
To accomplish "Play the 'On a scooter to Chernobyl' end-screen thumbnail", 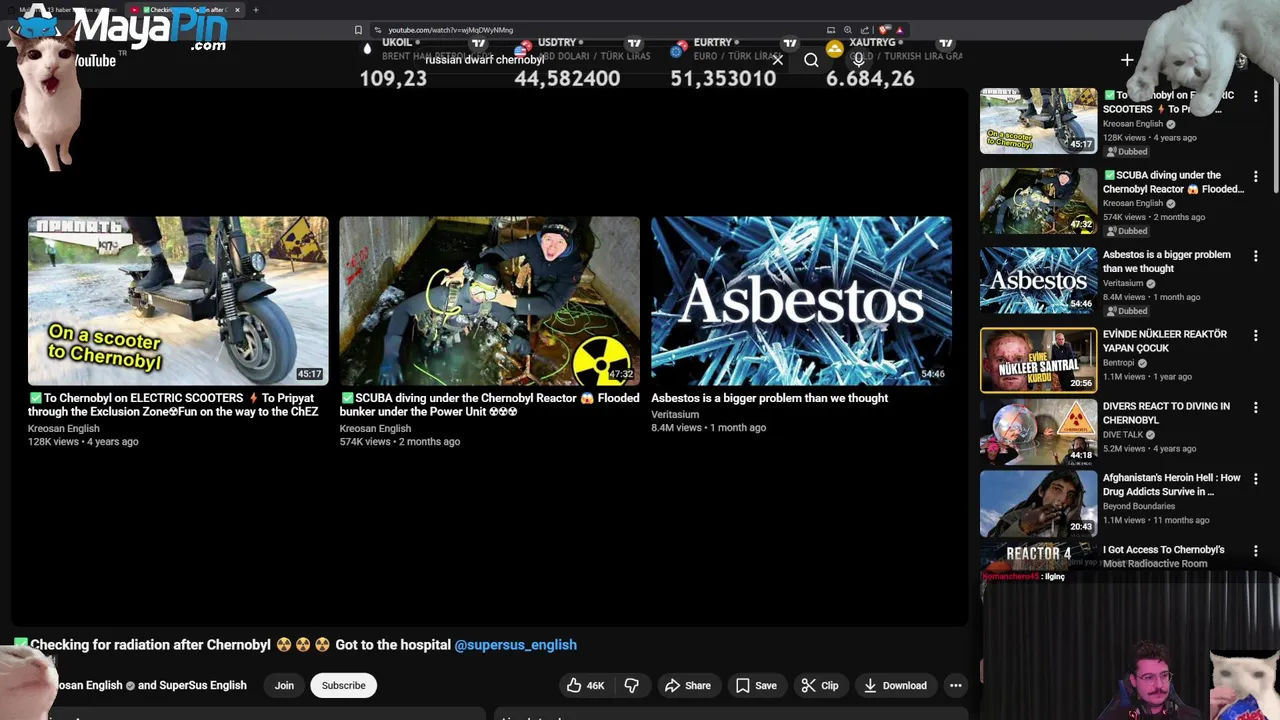I will tap(178, 300).
